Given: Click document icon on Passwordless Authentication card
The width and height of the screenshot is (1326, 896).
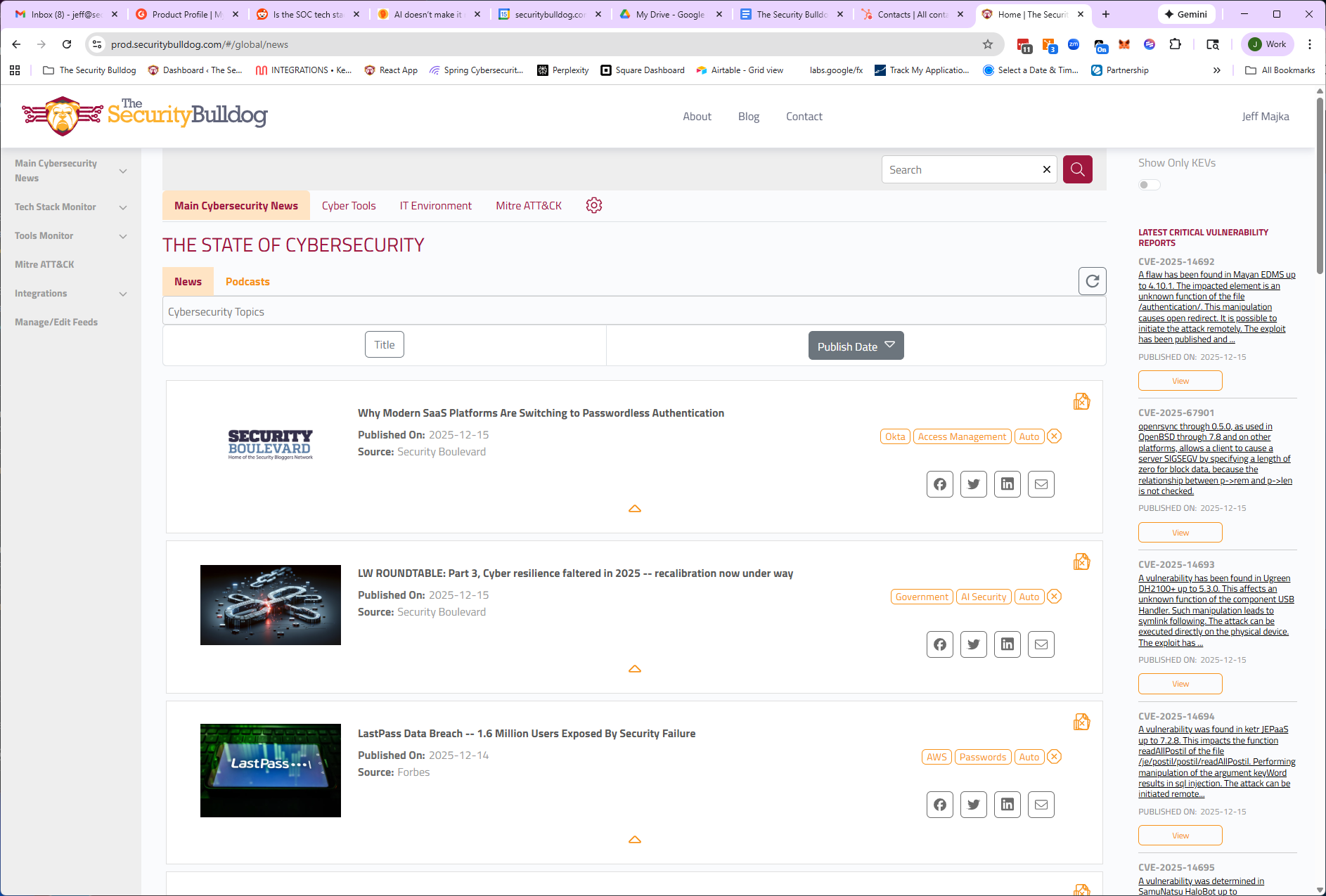Looking at the screenshot, I should [x=1081, y=401].
